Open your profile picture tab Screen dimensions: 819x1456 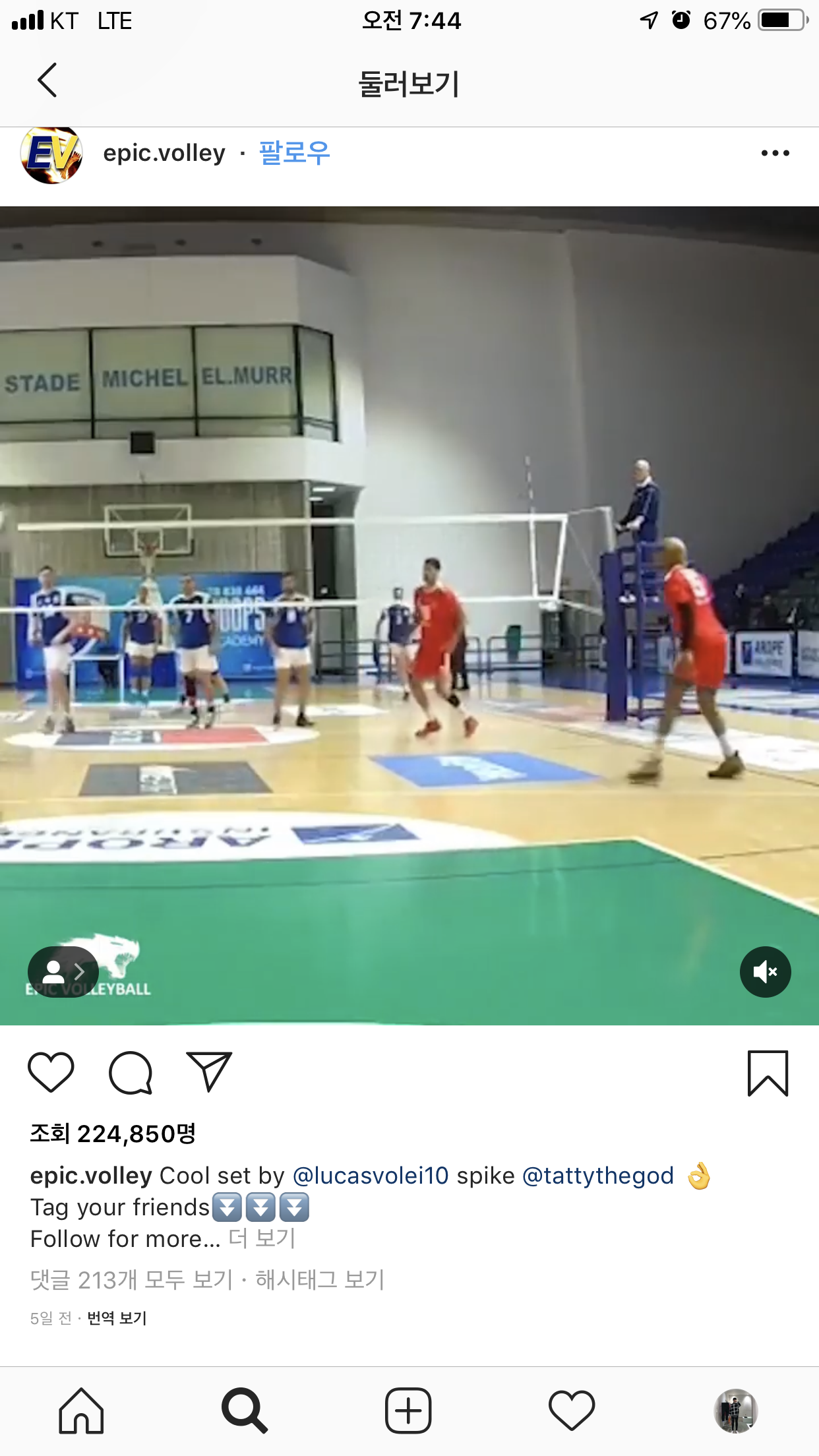pos(736,1411)
